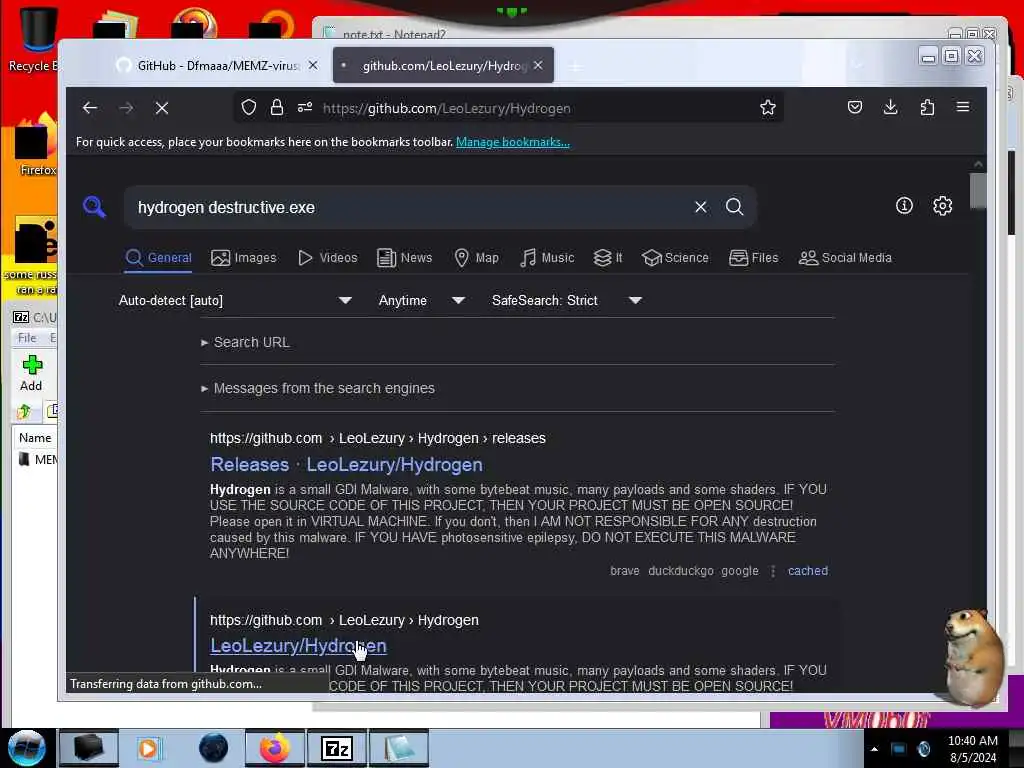Open search preferences gear icon

[942, 206]
